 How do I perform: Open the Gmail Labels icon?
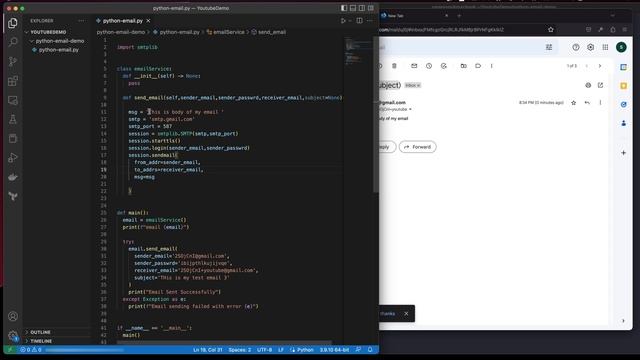point(478,66)
